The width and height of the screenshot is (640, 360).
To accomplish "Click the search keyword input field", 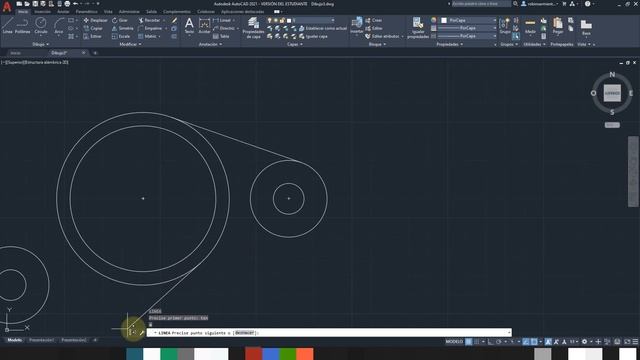I will click(x=481, y=4).
